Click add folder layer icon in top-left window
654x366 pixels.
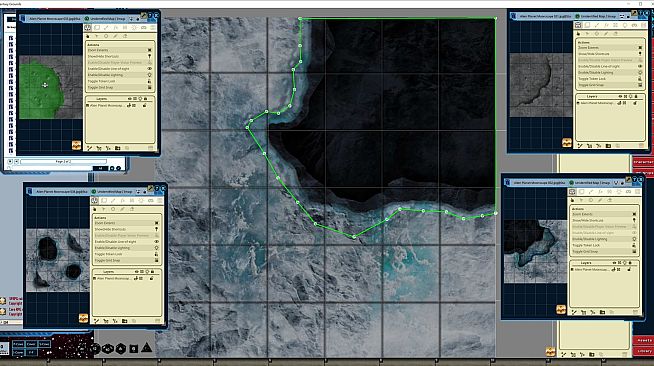point(118,148)
